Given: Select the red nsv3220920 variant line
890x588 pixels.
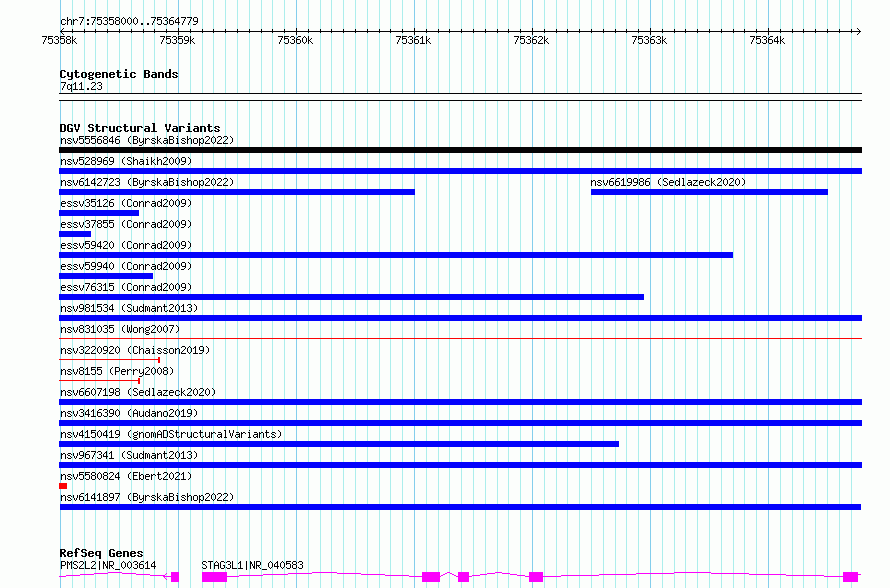Looking at the screenshot, I should click(x=110, y=360).
